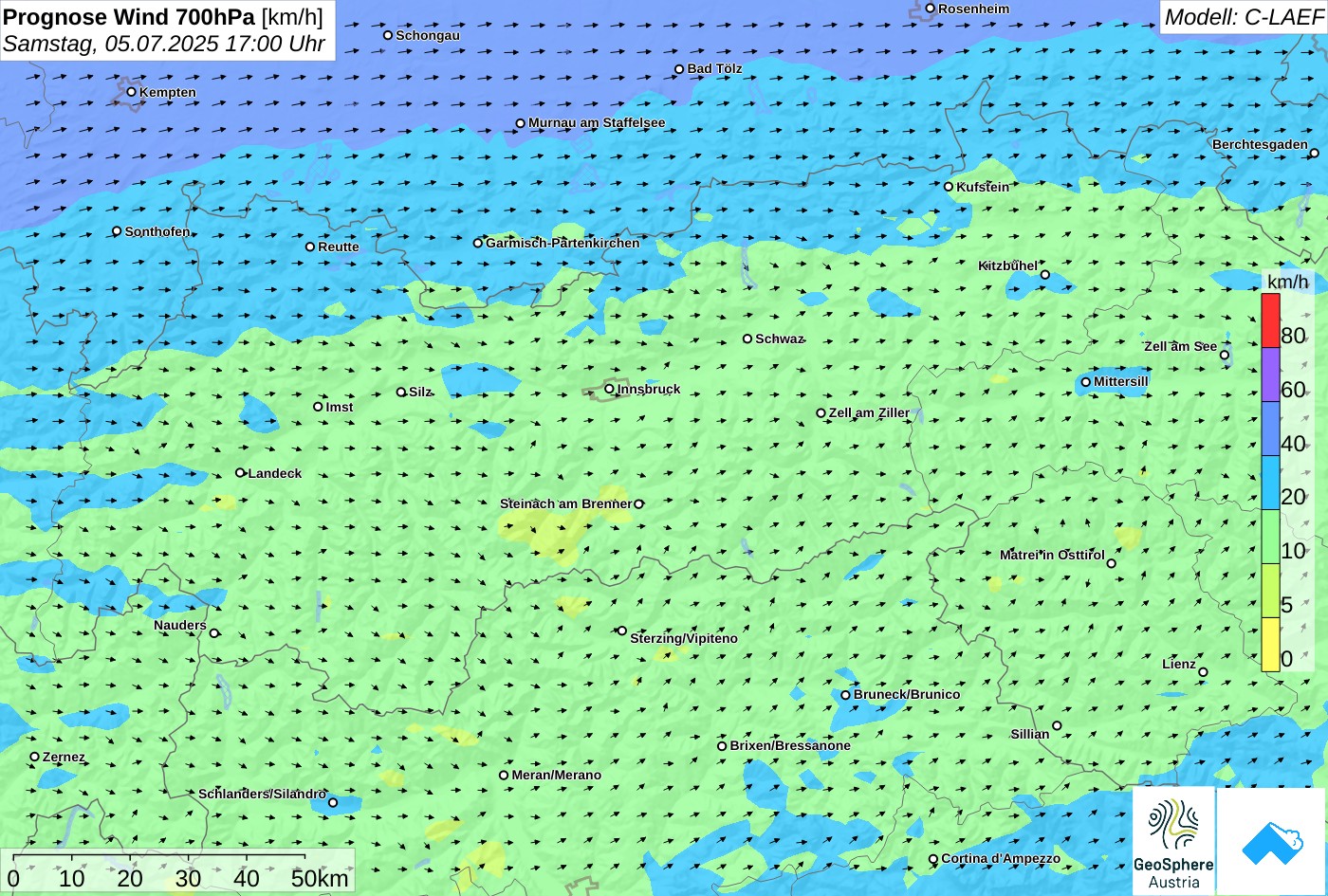This screenshot has width=1328, height=896.
Task: Click the 'Brixen/Bressanone' label
Action: click(x=790, y=745)
